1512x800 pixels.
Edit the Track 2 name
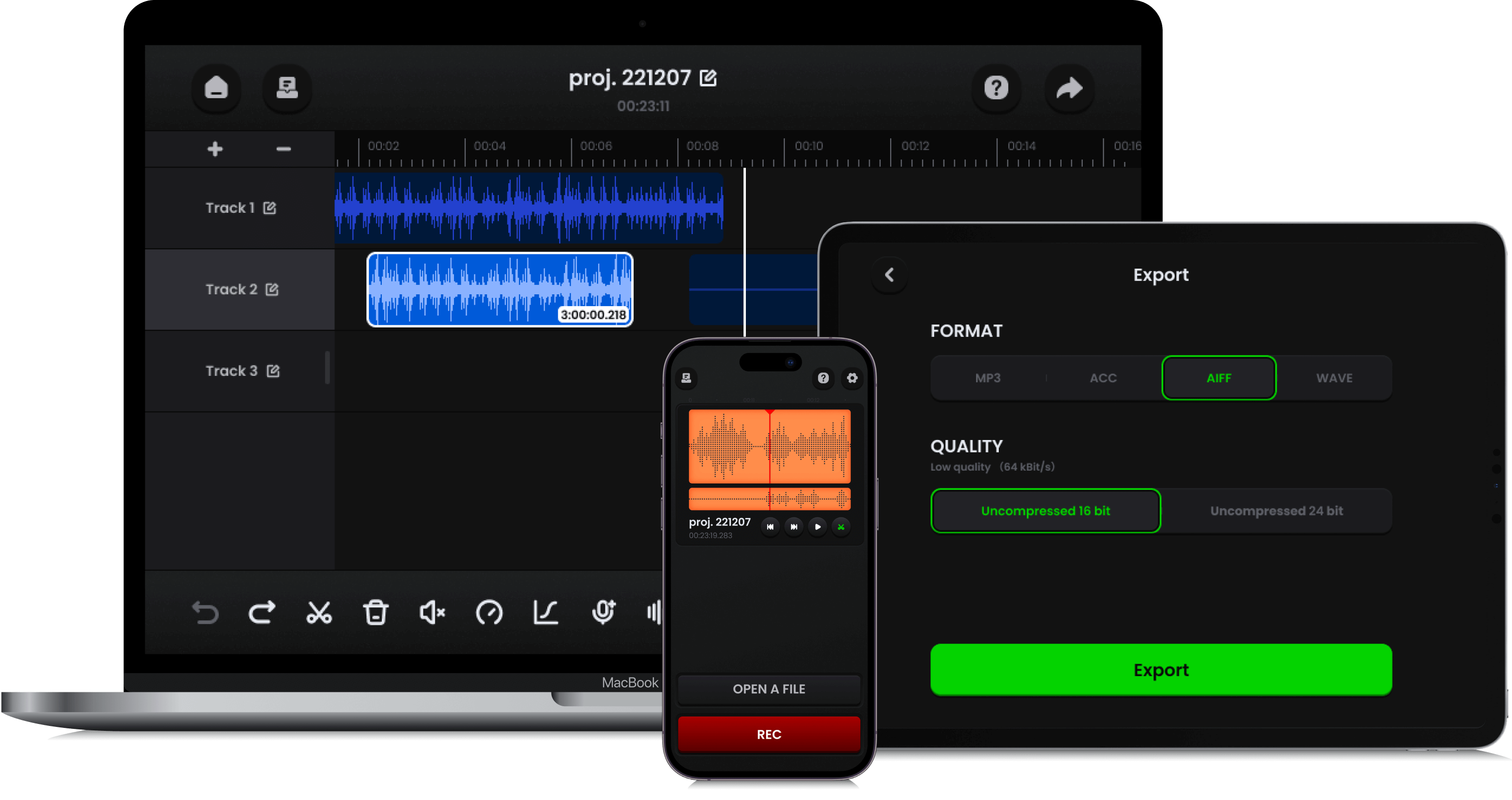(272, 289)
